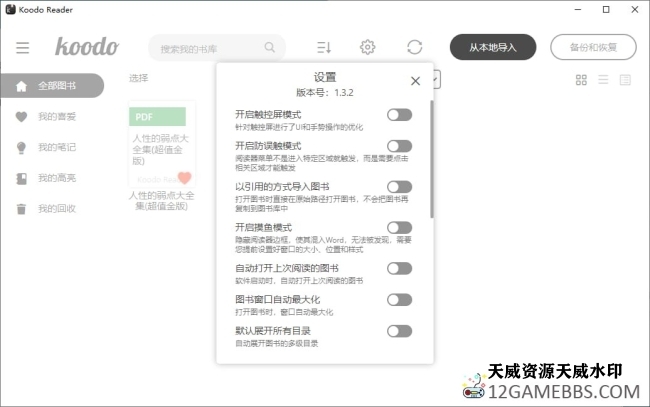650x407 pixels.
Task: Enable 开启触控屏模式 toggle
Action: pyautogui.click(x=399, y=115)
